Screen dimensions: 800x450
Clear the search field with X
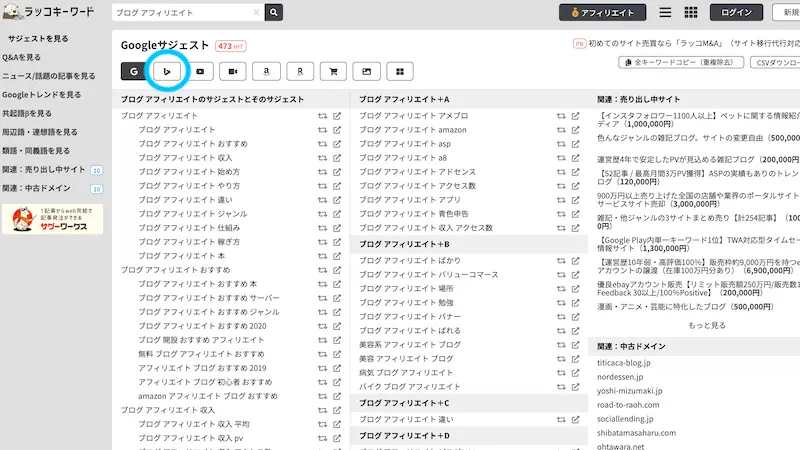point(256,12)
